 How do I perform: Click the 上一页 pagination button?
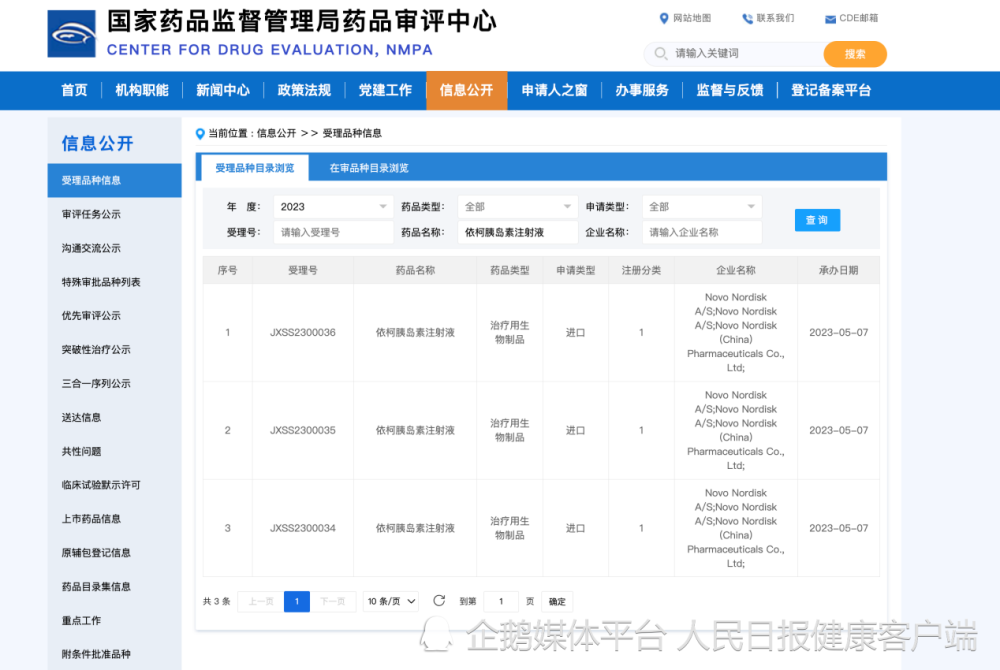pyautogui.click(x=260, y=601)
